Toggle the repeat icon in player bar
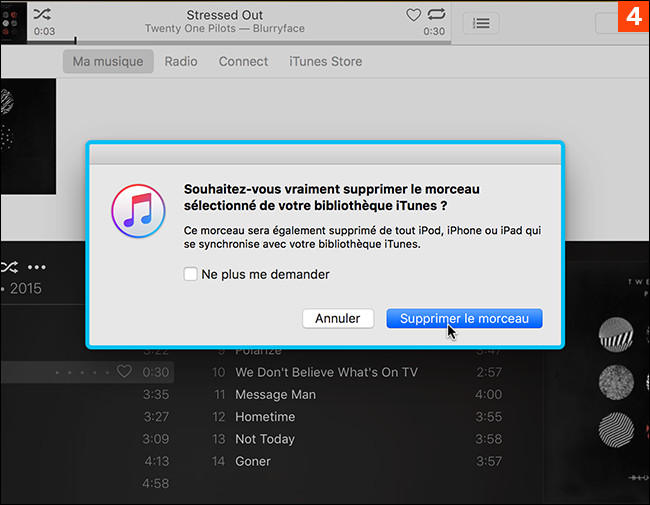The width and height of the screenshot is (650, 505). pos(436,15)
